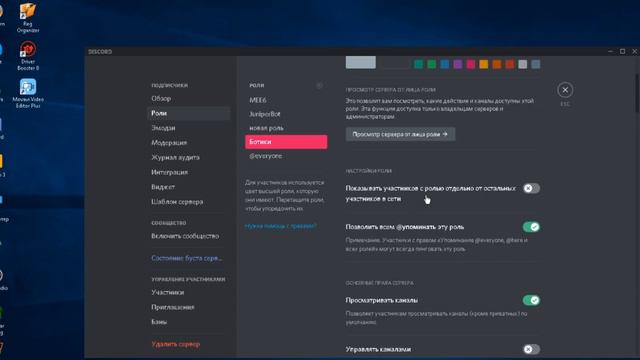
Task: Open the Нужна помощь с правами link
Action: coord(280,226)
